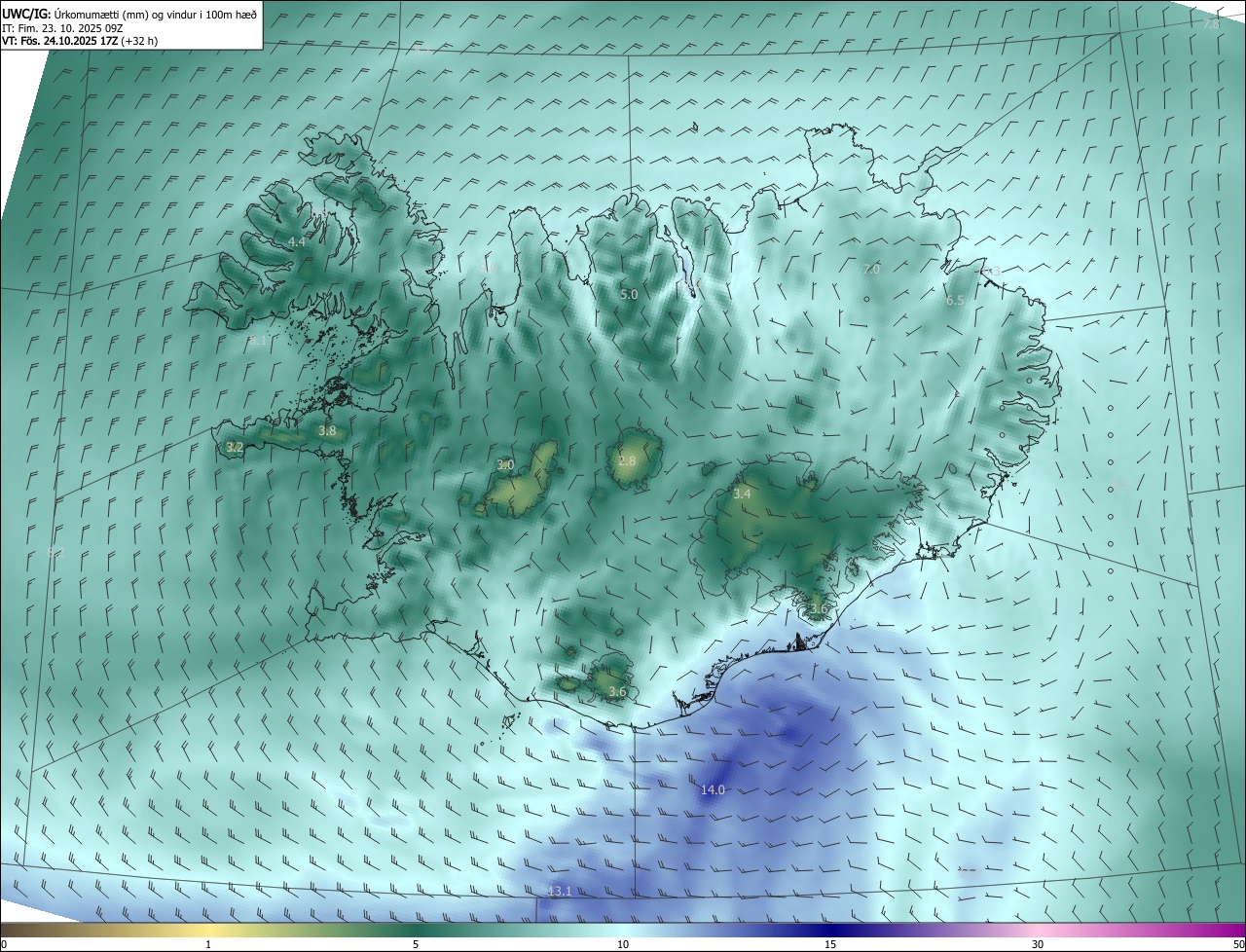Viewport: 1246px width, 952px height.
Task: Select the 5.0 label in northern Iceland
Action: 629,294
